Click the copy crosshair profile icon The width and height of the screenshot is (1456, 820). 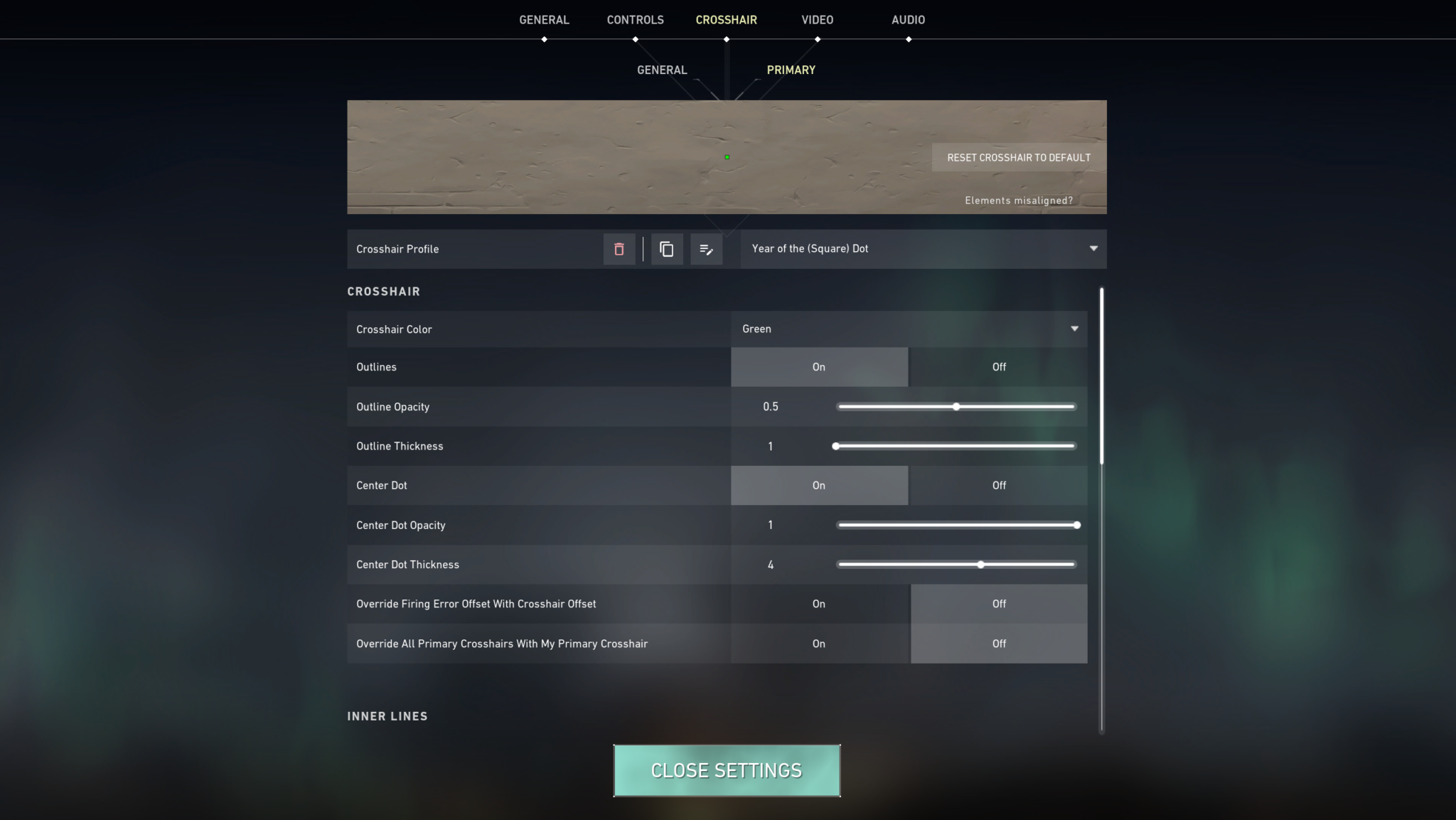click(x=665, y=248)
